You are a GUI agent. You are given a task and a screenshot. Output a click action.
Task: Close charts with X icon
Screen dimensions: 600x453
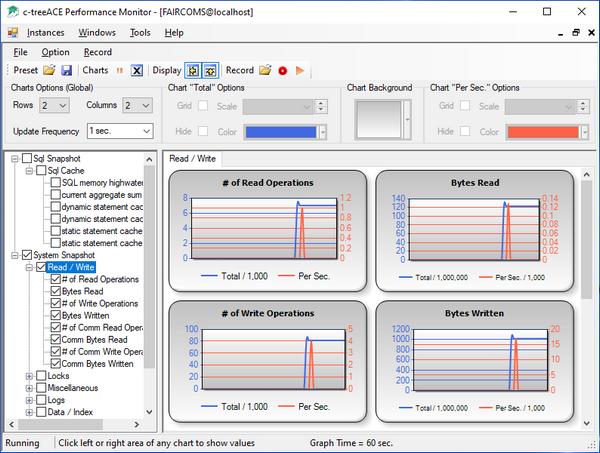tap(137, 70)
